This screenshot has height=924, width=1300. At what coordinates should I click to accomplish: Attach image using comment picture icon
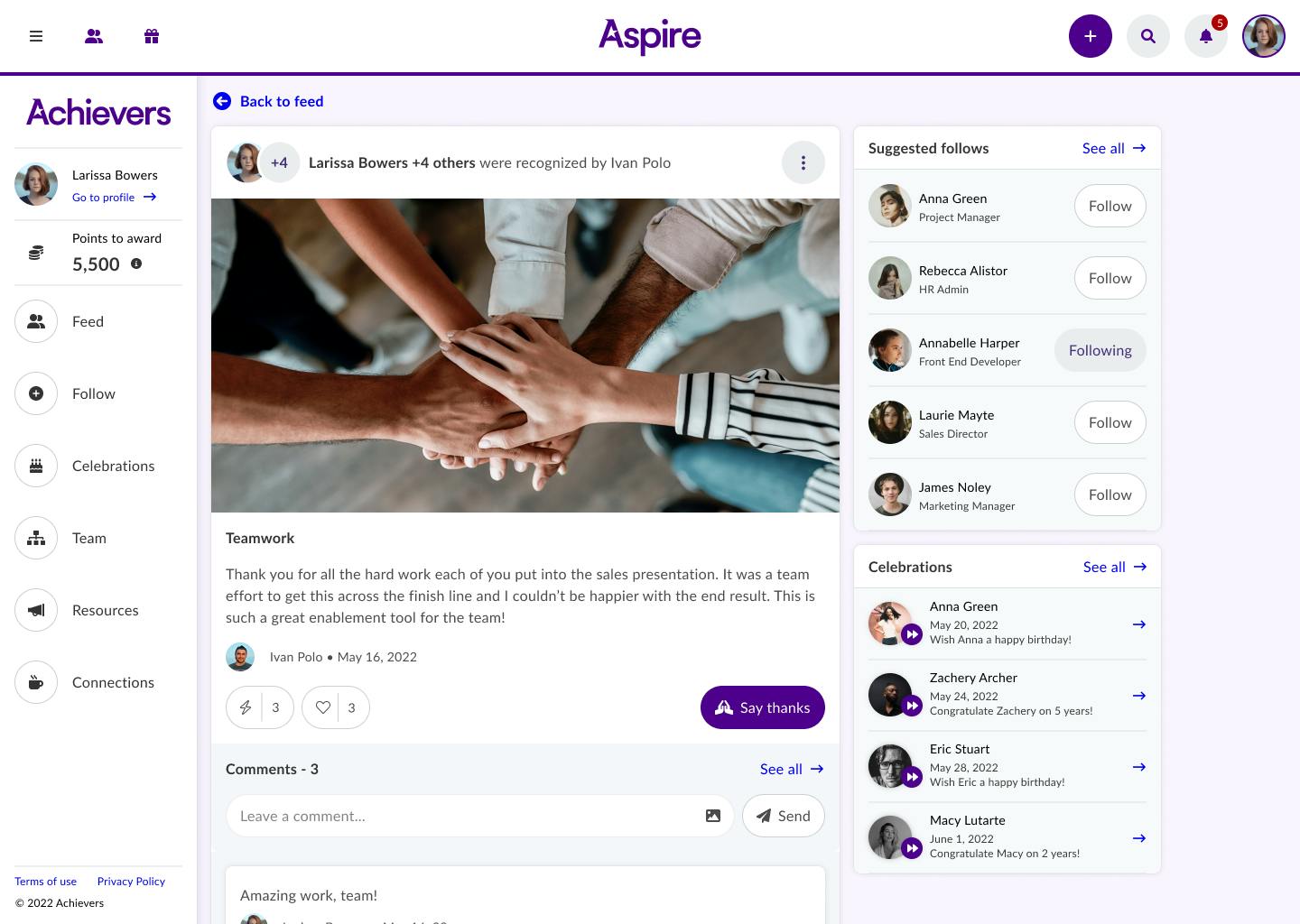[713, 816]
